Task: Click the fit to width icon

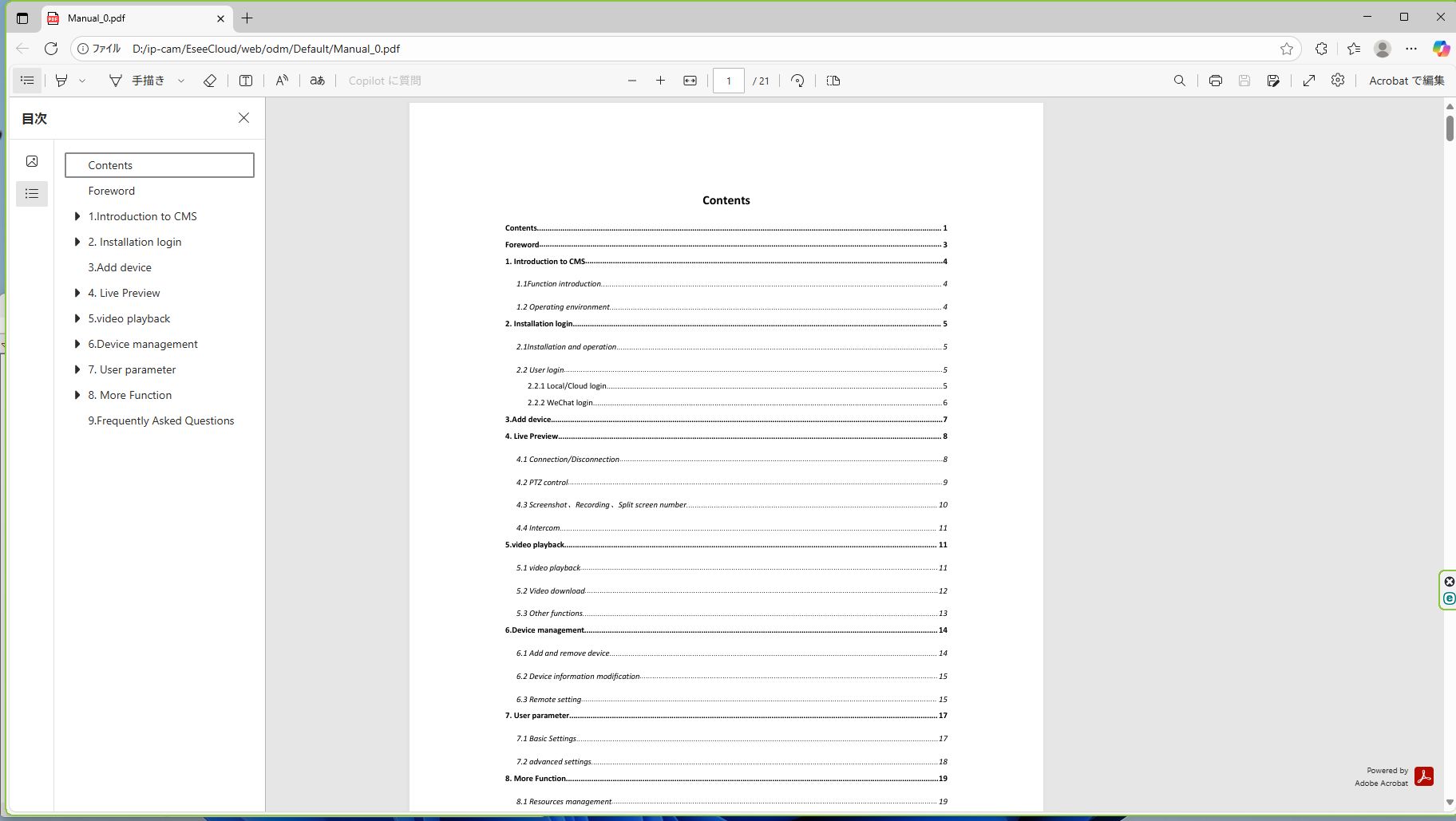Action: [x=690, y=81]
